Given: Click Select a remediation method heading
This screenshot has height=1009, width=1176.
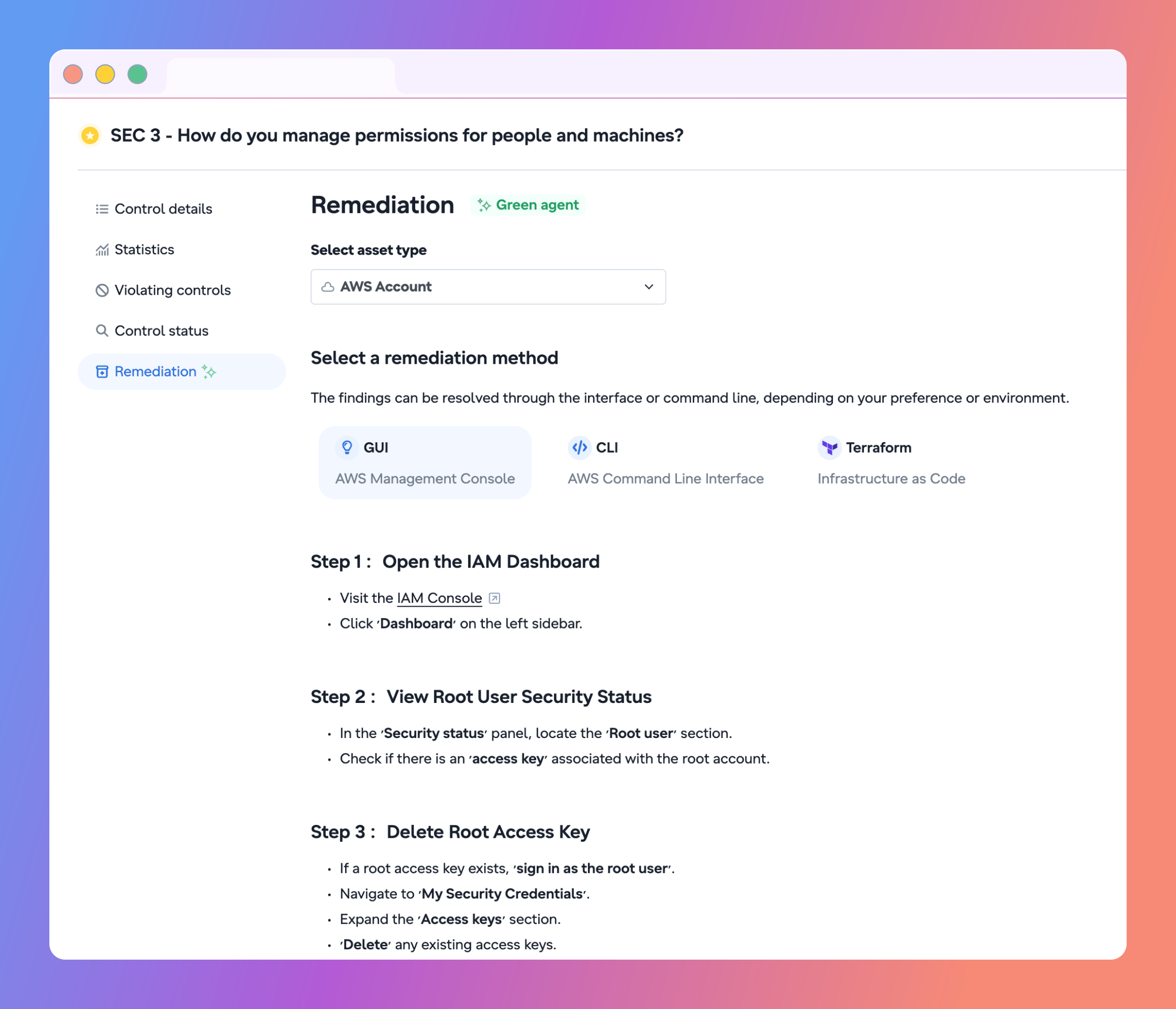Looking at the screenshot, I should [x=434, y=358].
